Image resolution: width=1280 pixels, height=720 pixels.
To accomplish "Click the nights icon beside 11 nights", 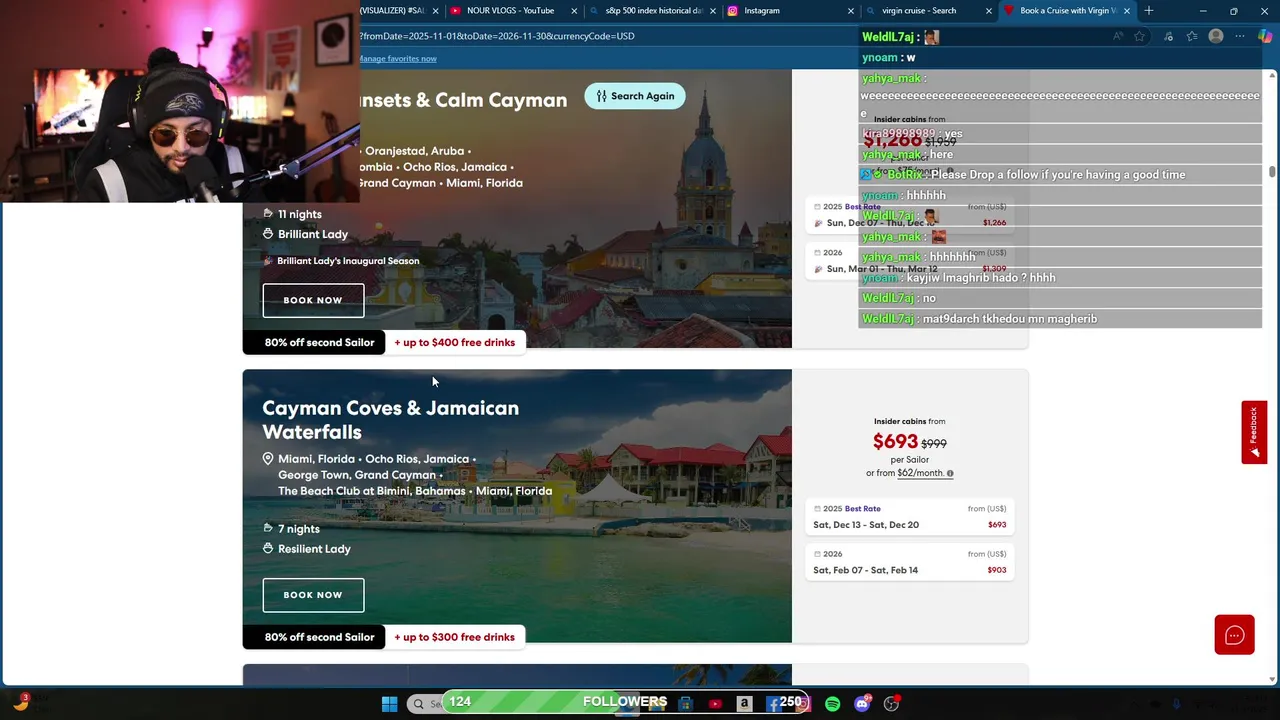I will pyautogui.click(x=268, y=213).
